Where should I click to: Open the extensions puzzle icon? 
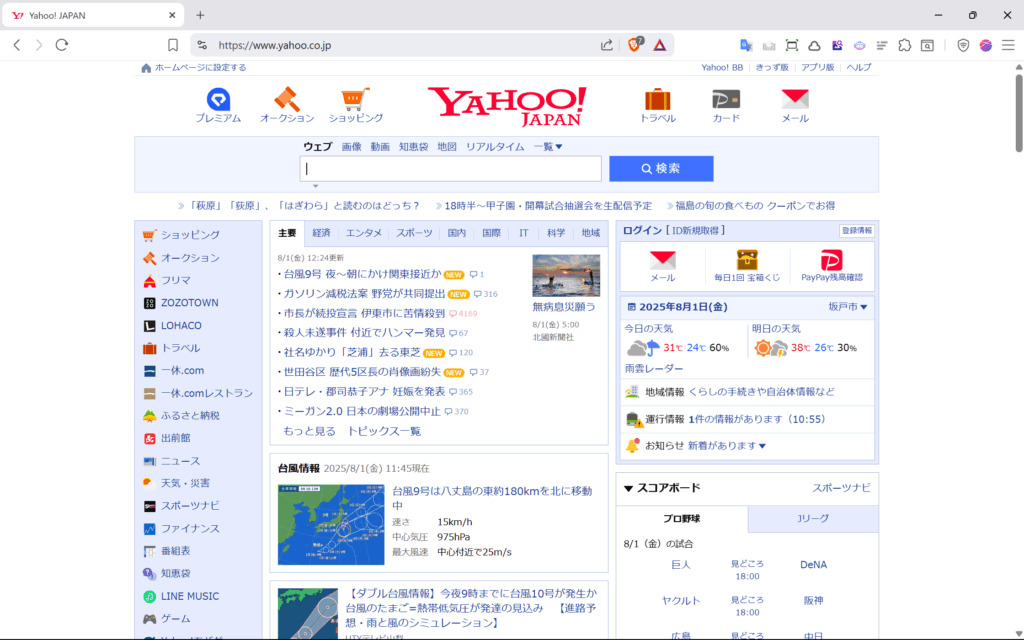[904, 45]
